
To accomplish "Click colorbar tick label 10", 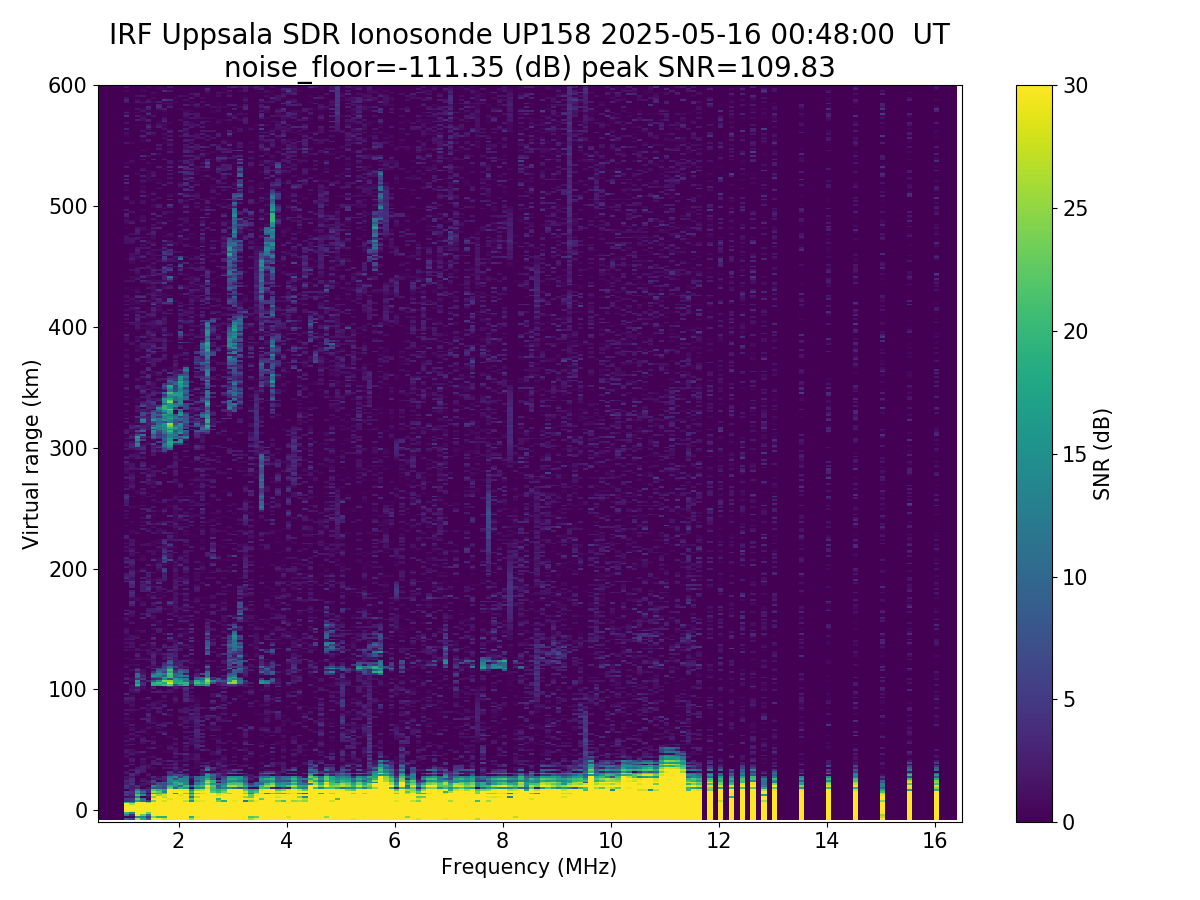I will click(1074, 577).
